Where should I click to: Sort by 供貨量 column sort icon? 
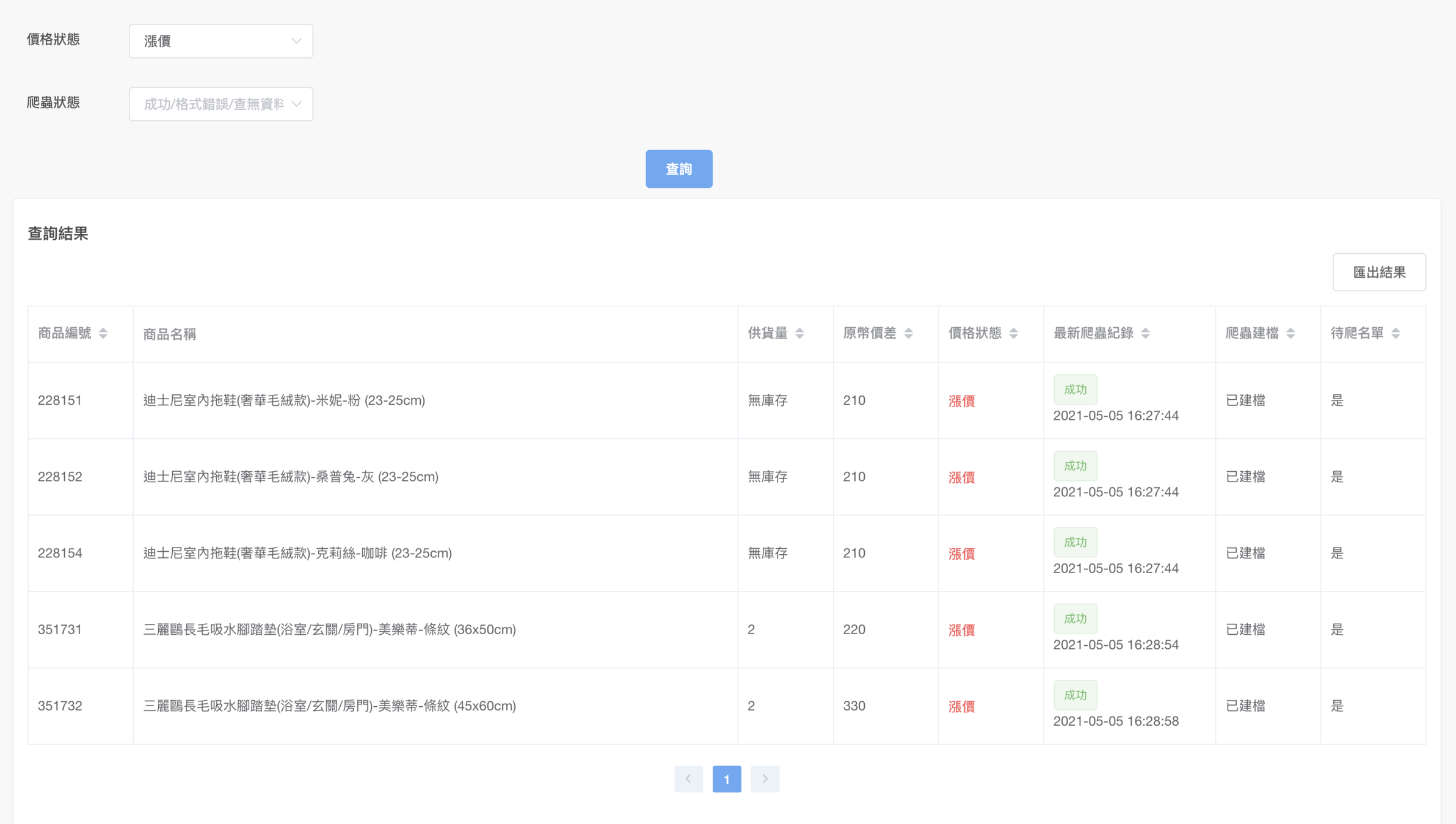(799, 333)
